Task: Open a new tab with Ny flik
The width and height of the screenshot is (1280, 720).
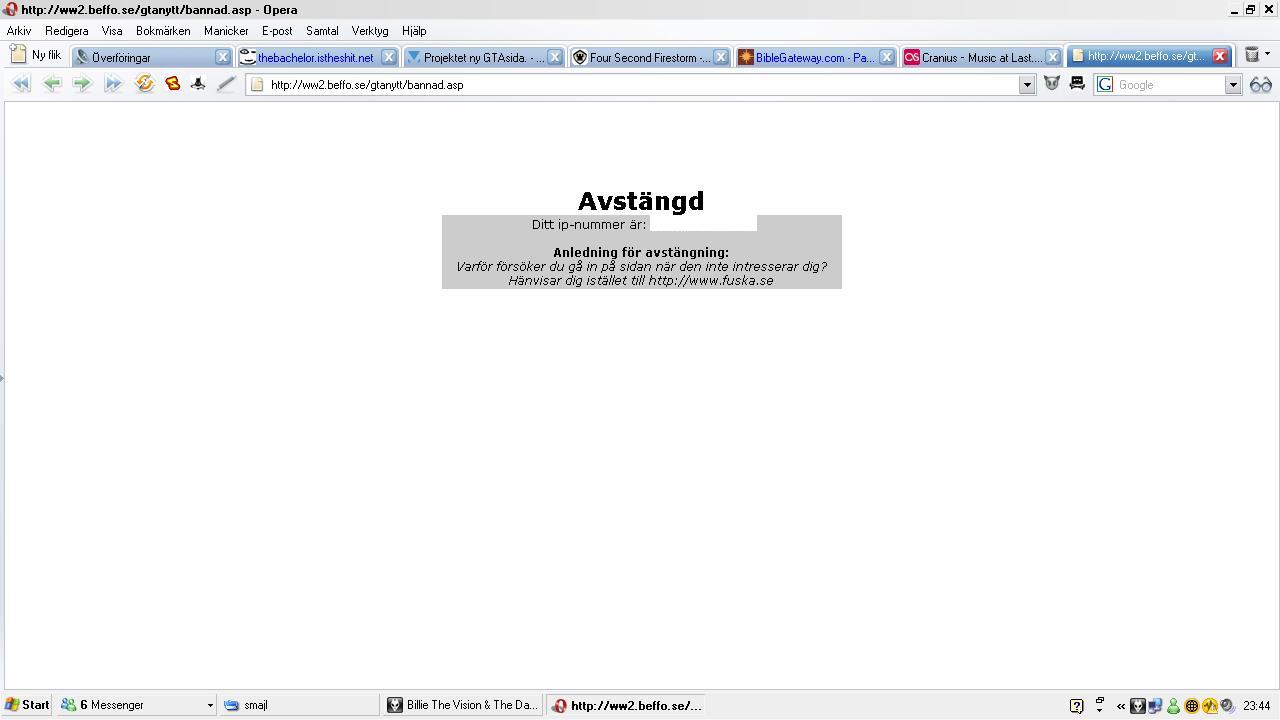Action: click(37, 55)
